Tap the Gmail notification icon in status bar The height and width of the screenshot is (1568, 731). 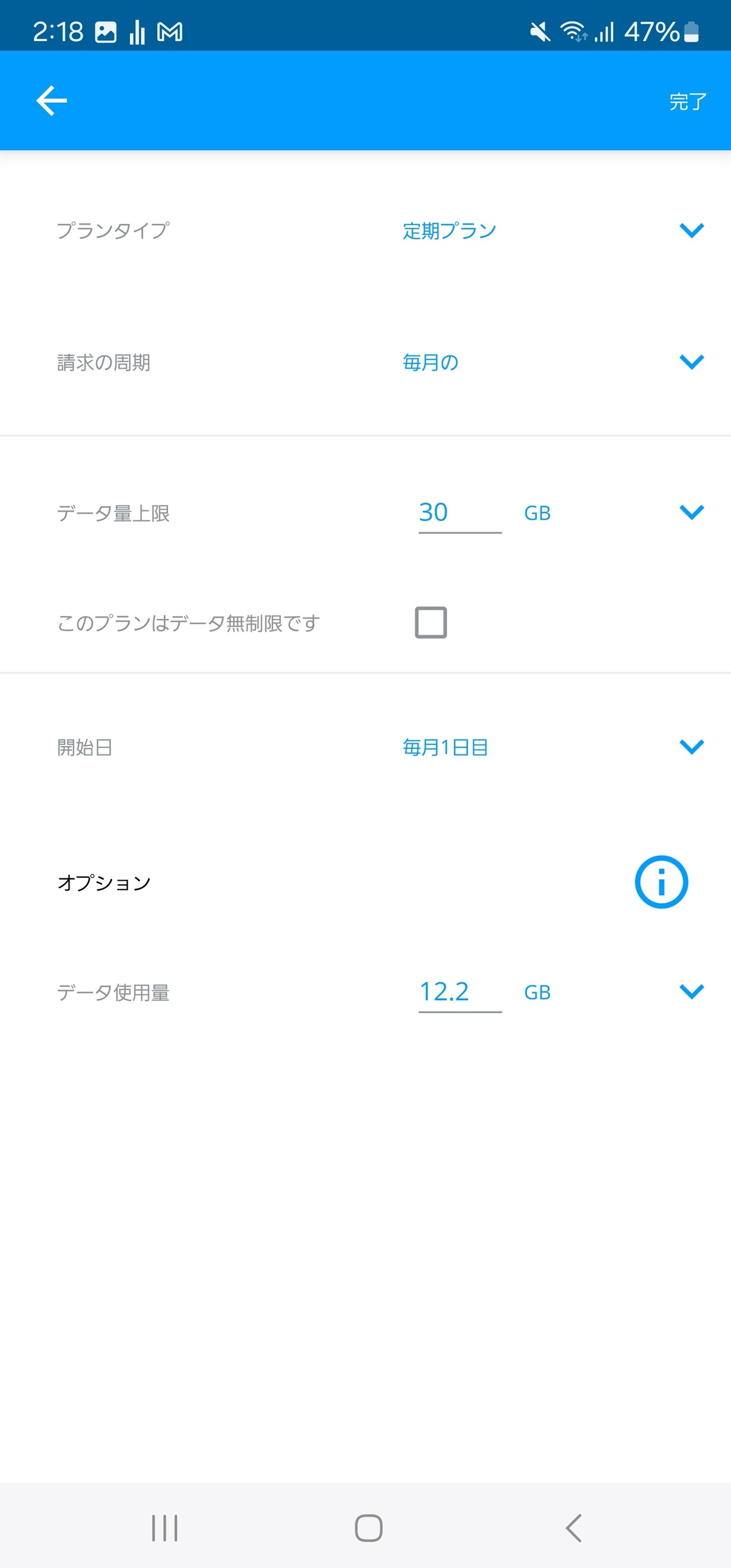click(170, 31)
